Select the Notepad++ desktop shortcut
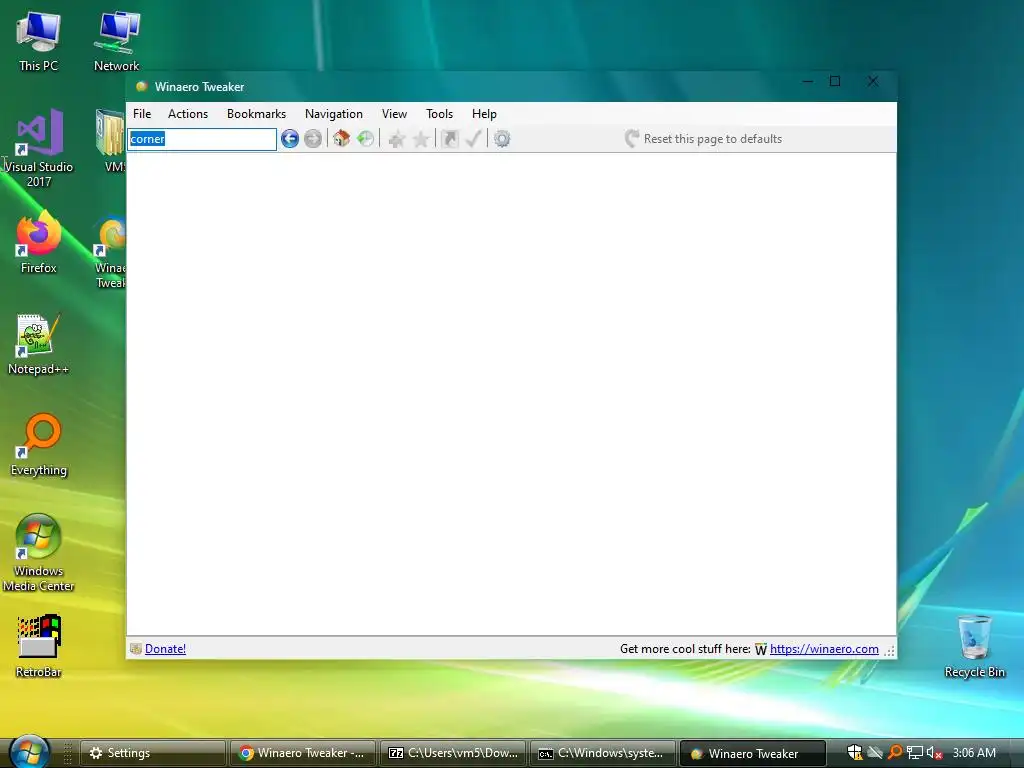1024x768 pixels. (x=39, y=345)
